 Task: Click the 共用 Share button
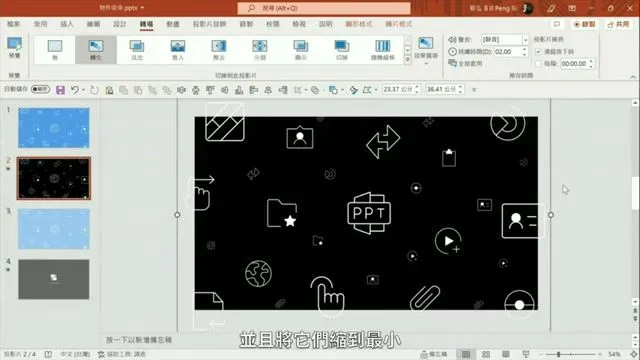tap(618, 24)
